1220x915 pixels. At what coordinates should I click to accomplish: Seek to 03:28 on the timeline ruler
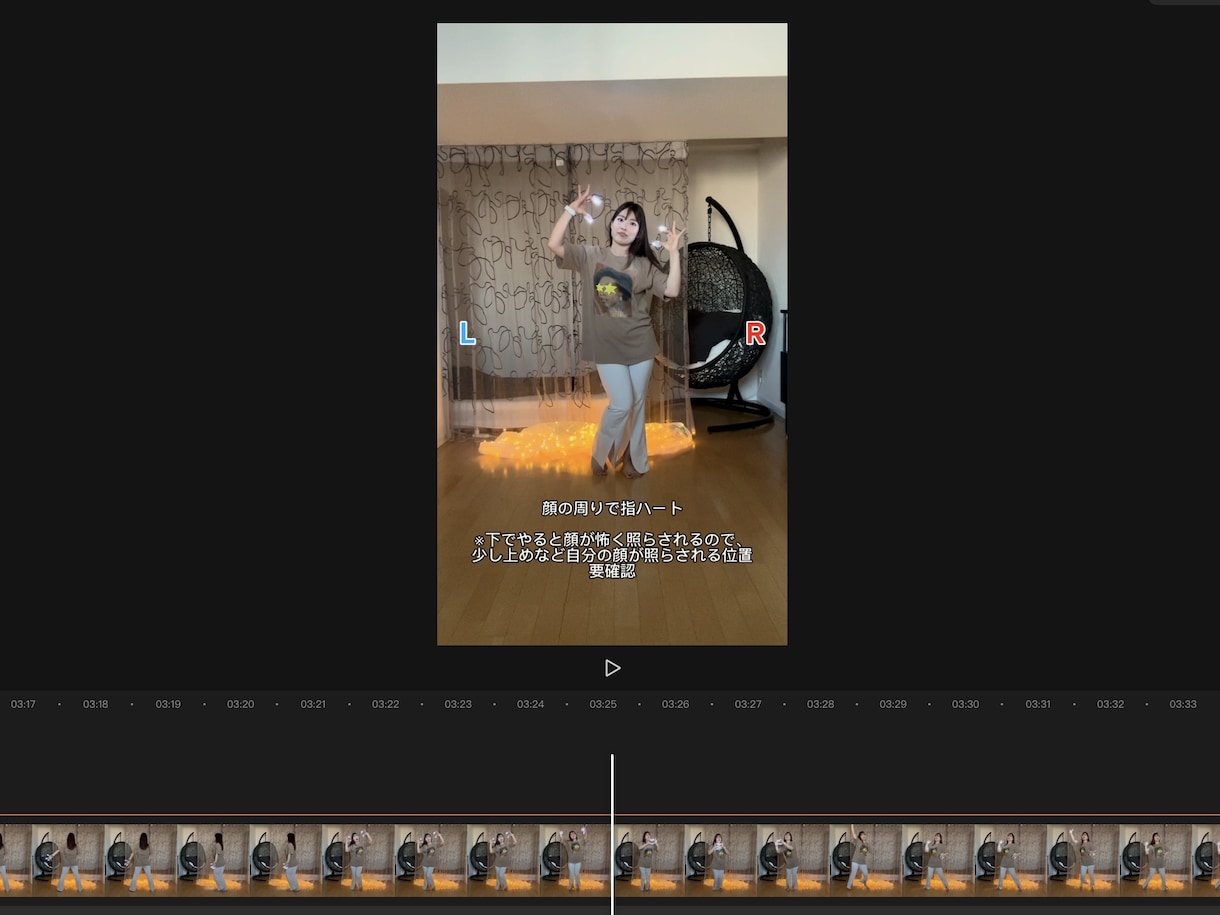821,704
